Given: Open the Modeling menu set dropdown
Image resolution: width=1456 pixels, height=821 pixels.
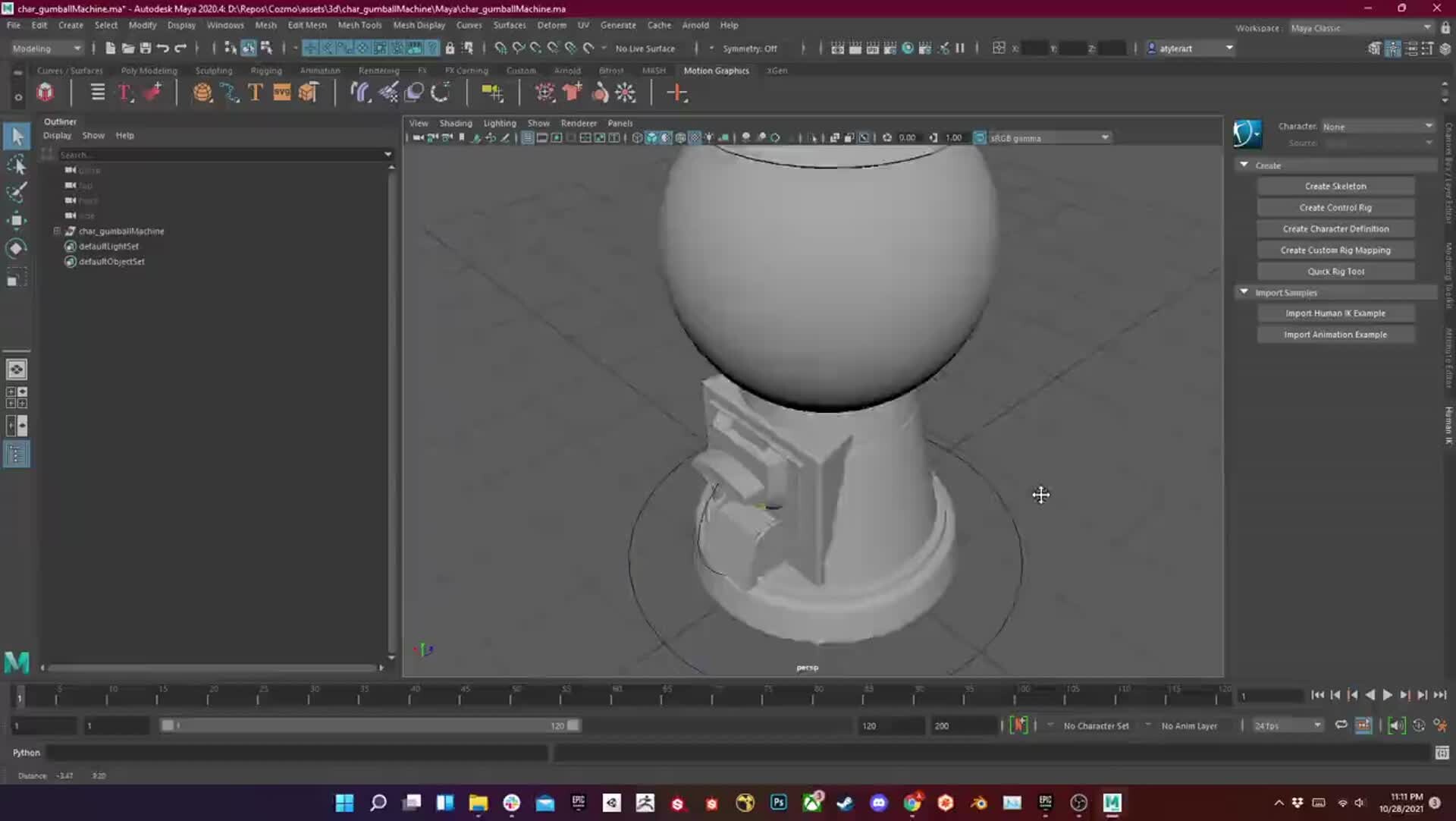Looking at the screenshot, I should pyautogui.click(x=45, y=48).
